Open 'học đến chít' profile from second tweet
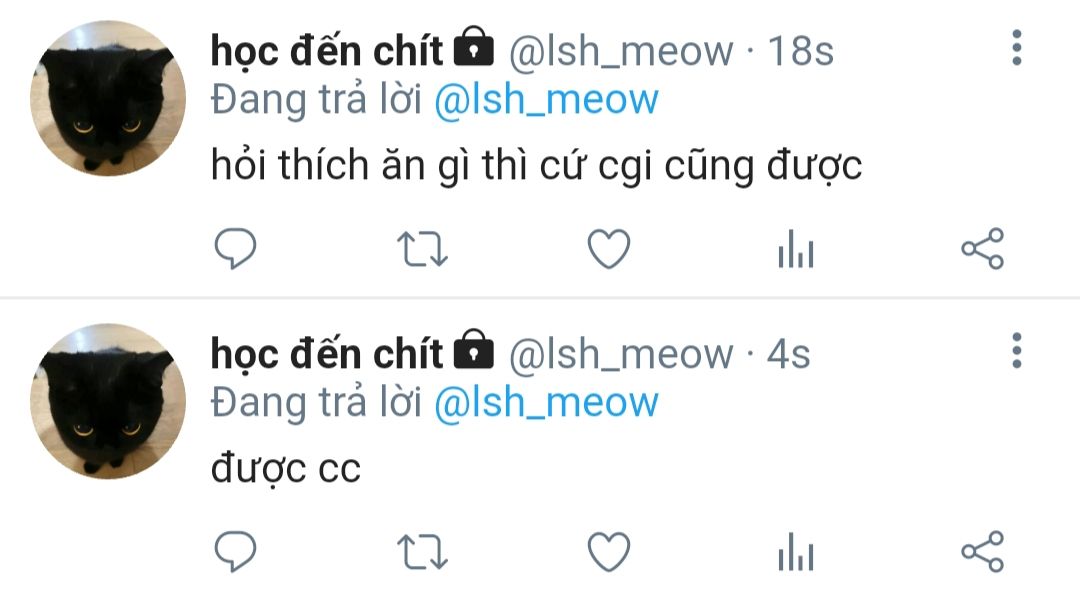This screenshot has width=1080, height=595. point(326,354)
